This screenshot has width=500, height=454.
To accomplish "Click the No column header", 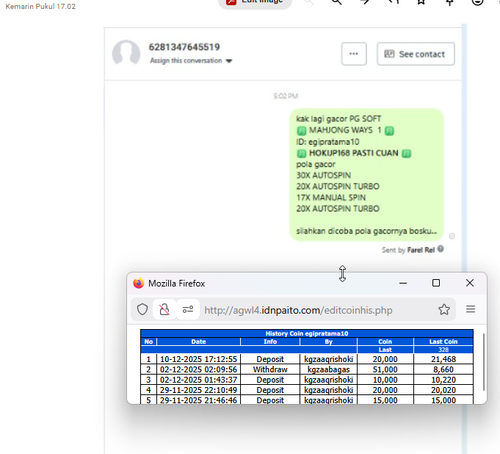I will 149,342.
